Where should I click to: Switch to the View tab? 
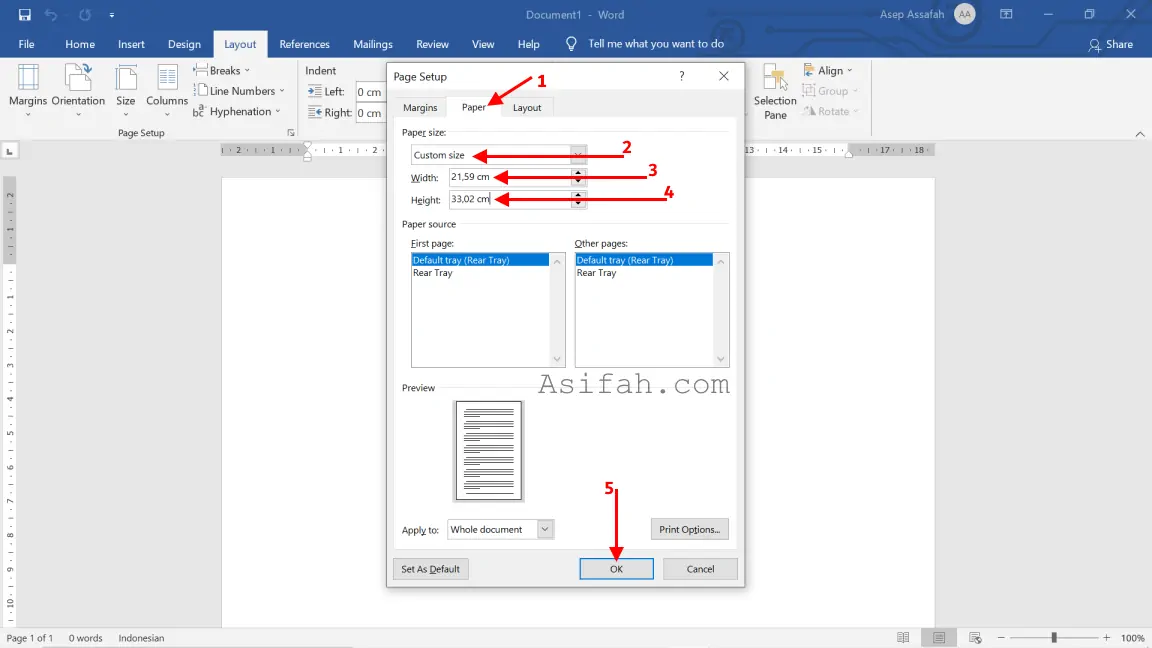pos(483,44)
